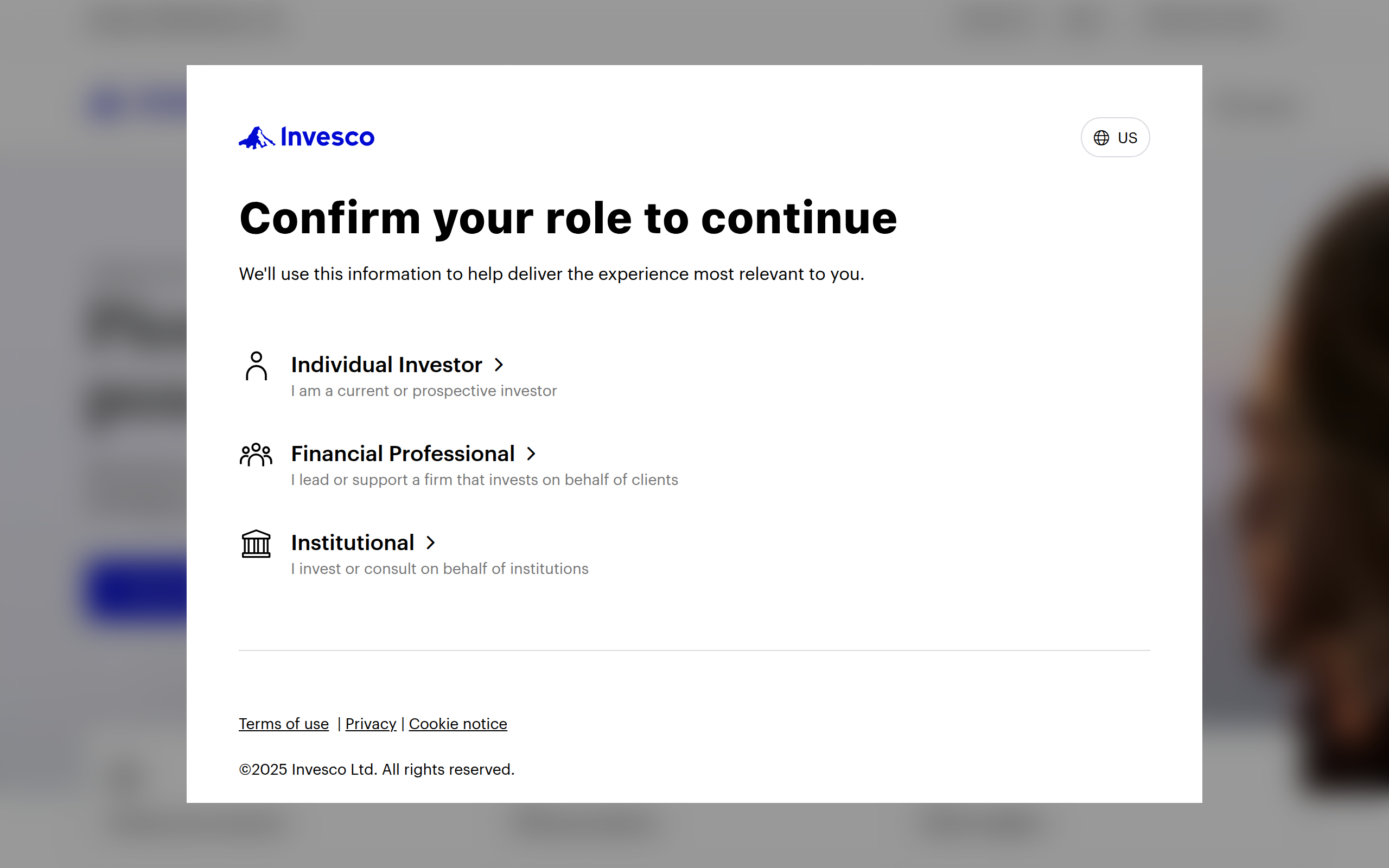This screenshot has height=868, width=1389.
Task: Click the Invesco wordmark text
Action: click(327, 137)
